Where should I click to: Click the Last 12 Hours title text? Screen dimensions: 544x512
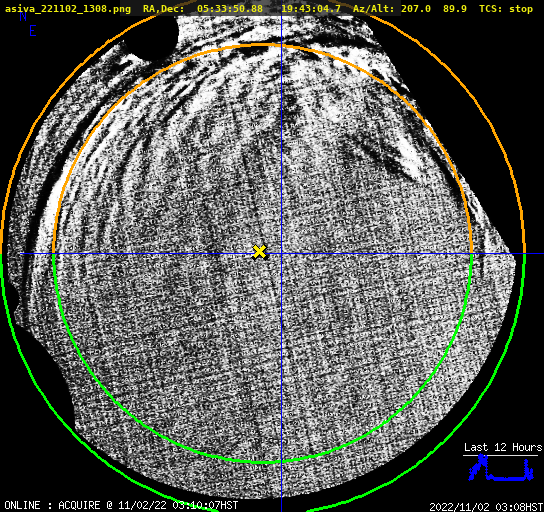pyautogui.click(x=503, y=447)
